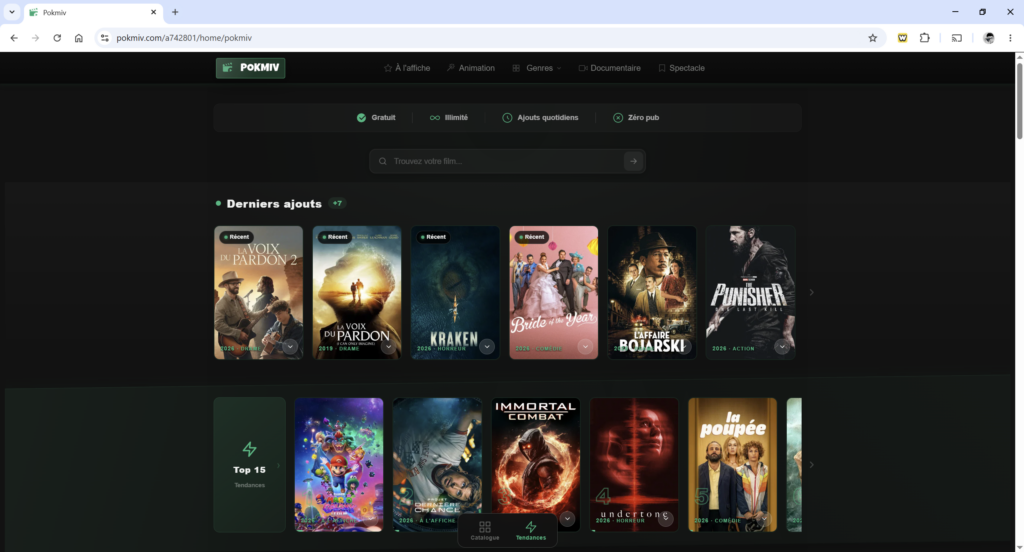Expand details on La Voix du Pardon 2
This screenshot has width=1024, height=552.
coord(290,347)
